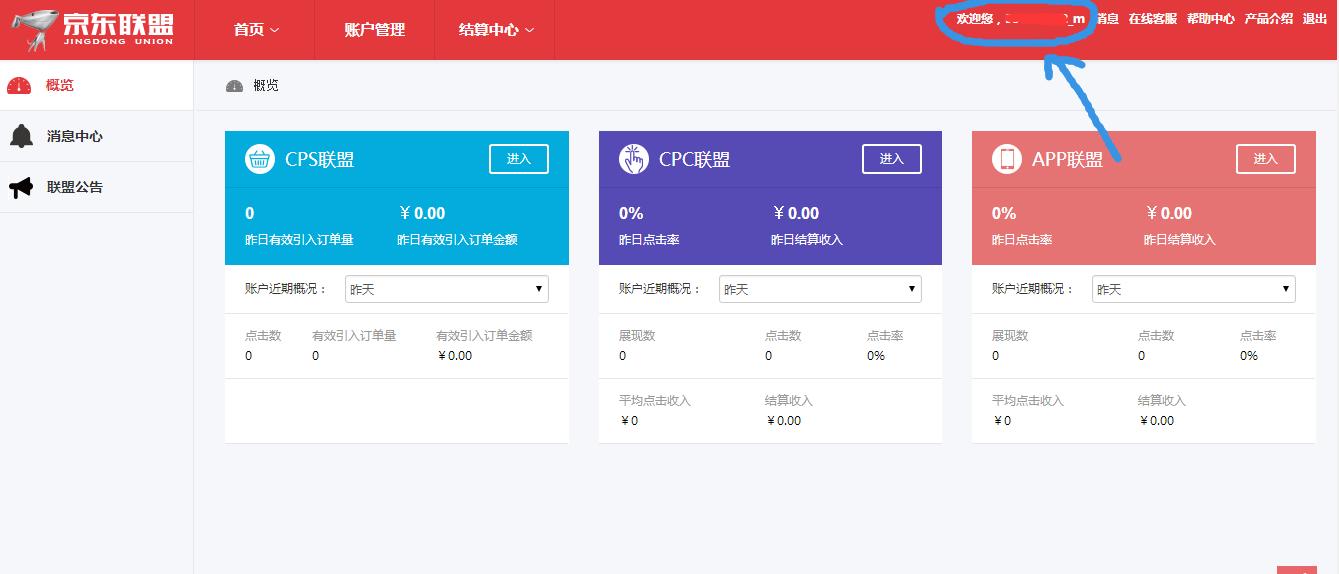The width and height of the screenshot is (1339, 574).
Task: Open the 概览 dashboard icon in sidebar
Action: click(x=19, y=86)
